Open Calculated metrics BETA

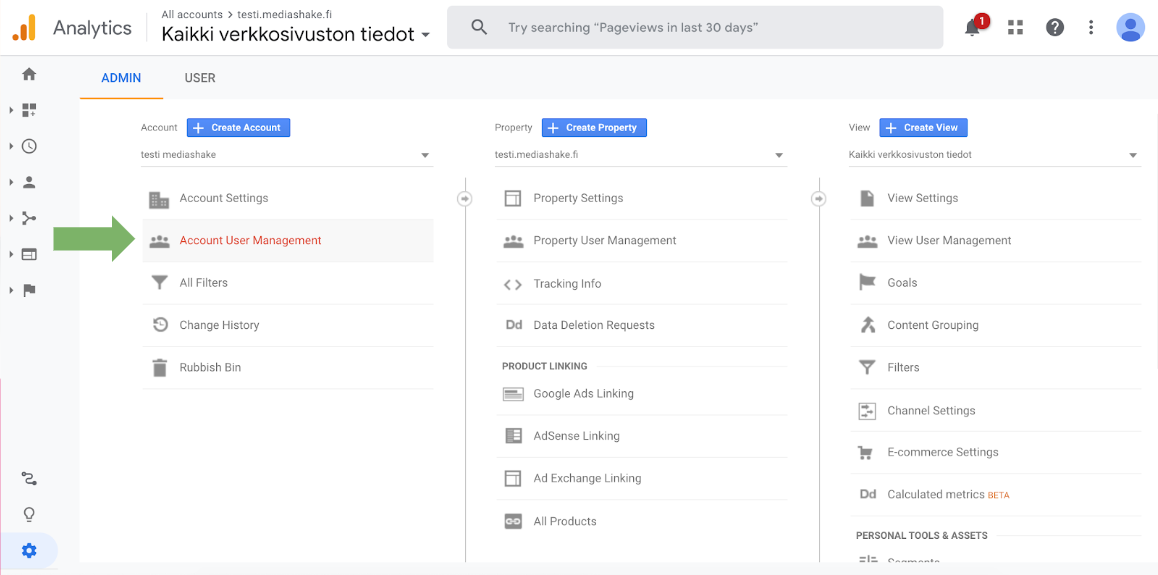(x=996, y=495)
